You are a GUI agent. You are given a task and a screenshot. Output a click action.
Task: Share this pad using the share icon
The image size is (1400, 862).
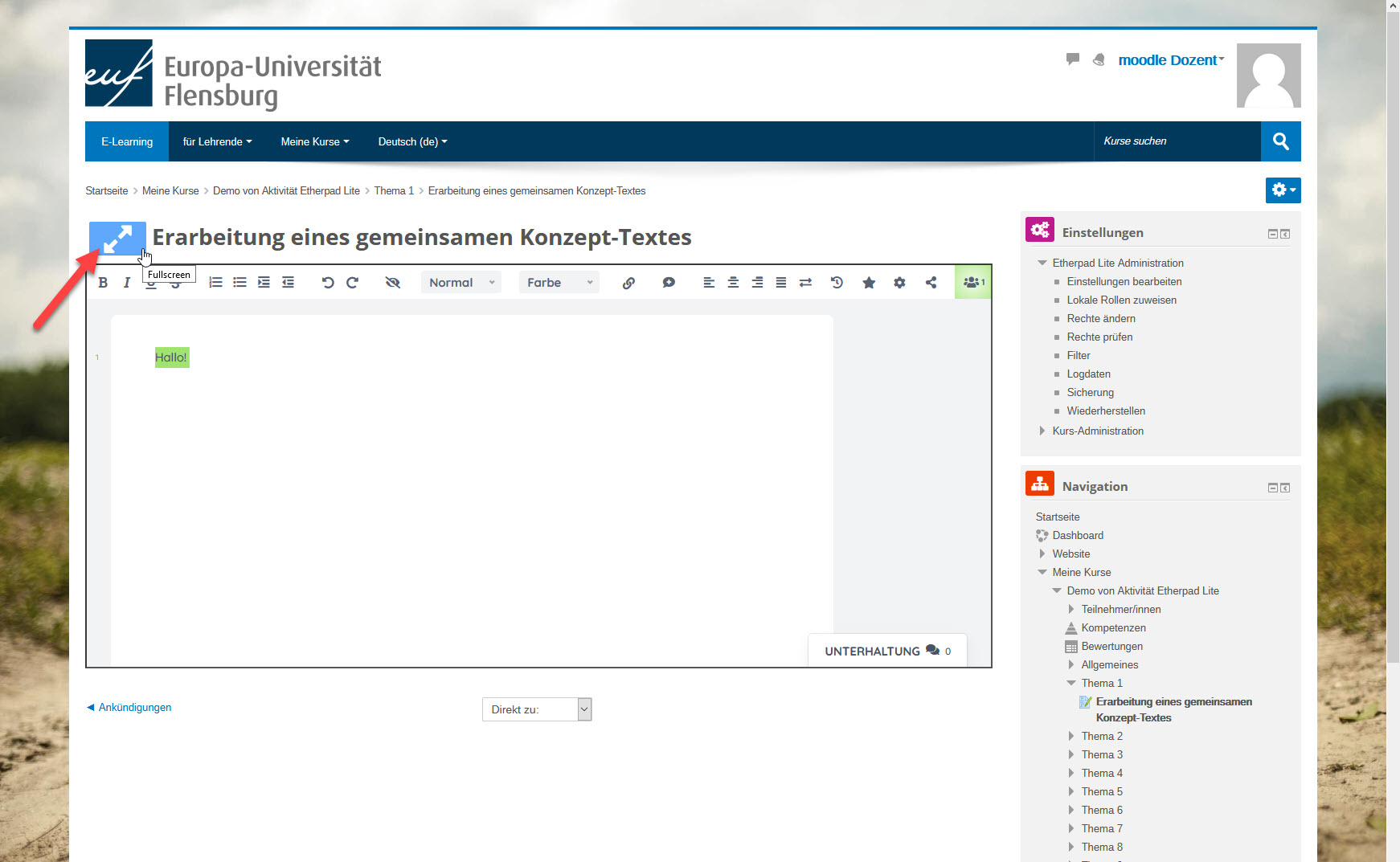[x=931, y=283]
